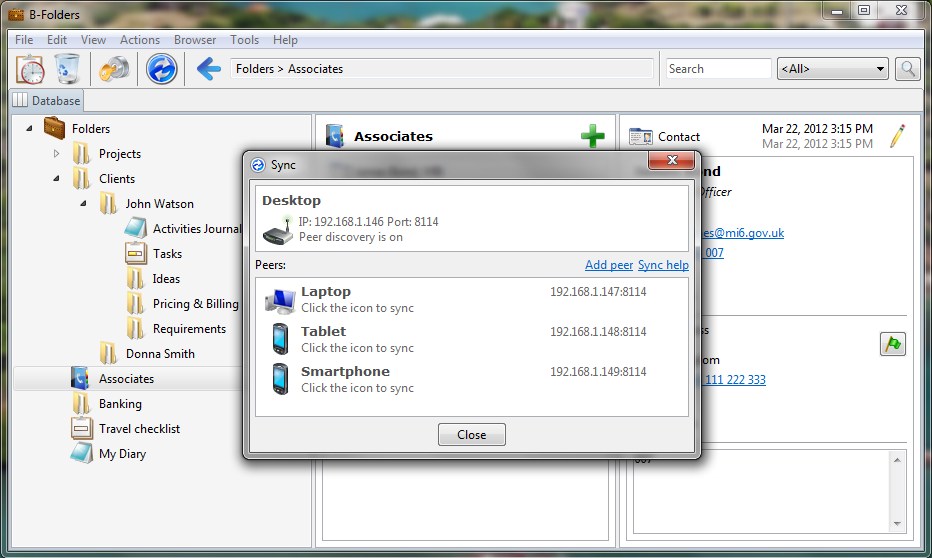The width and height of the screenshot is (932, 558).
Task: Close the Sync dialog with red X
Action: click(x=672, y=160)
